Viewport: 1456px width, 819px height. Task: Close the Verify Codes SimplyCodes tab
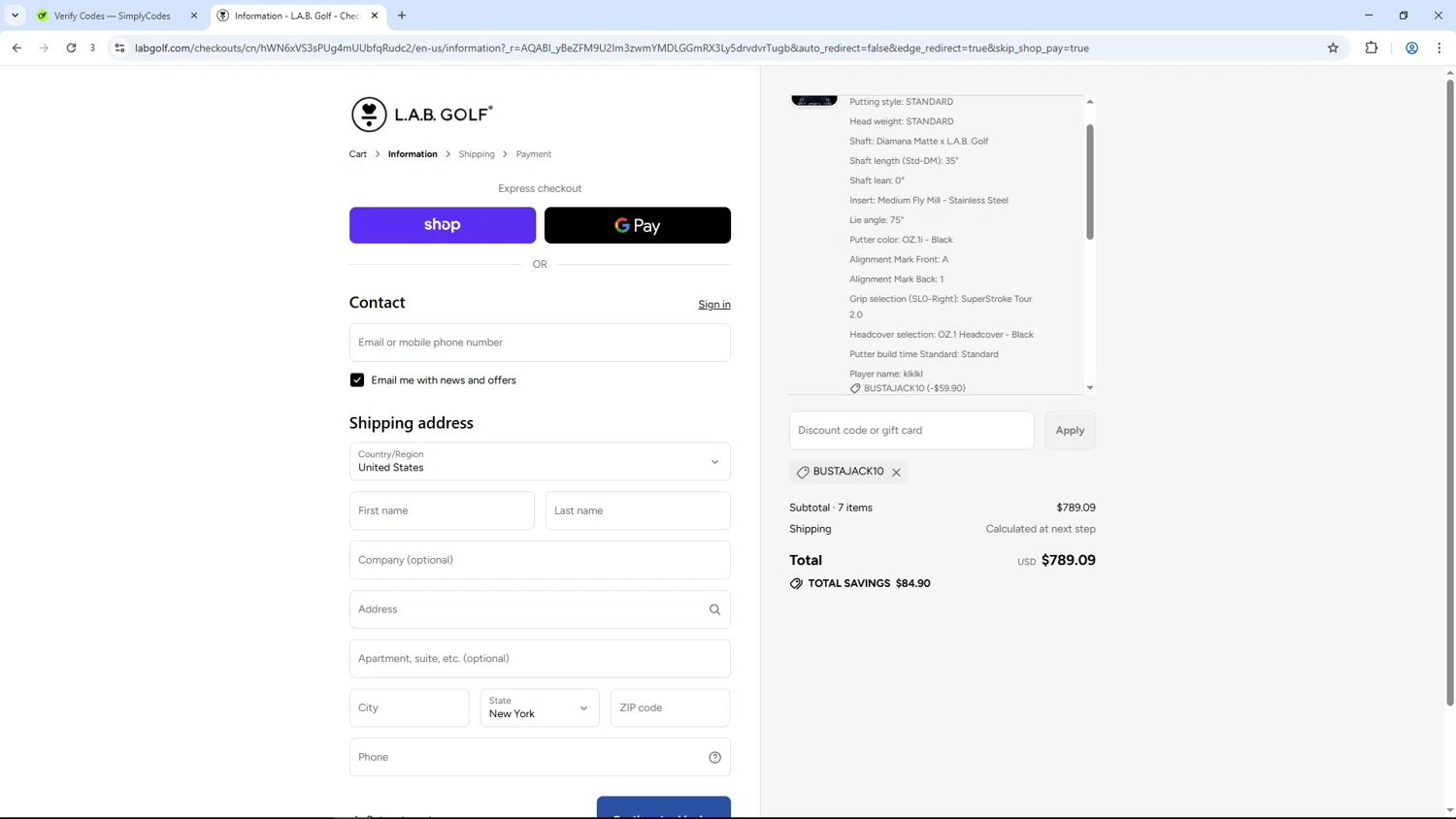click(194, 16)
